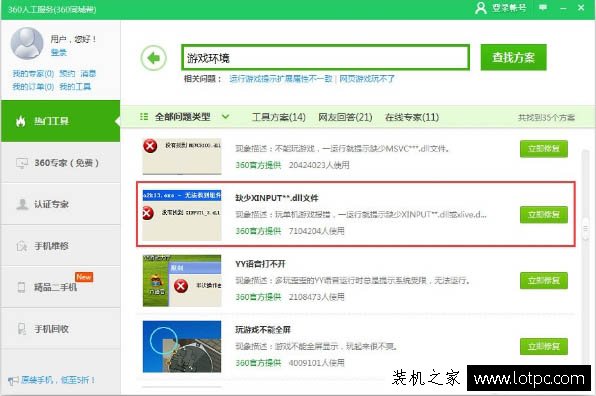Click related question 运行游戏提示扩展属性不一致

281,79
